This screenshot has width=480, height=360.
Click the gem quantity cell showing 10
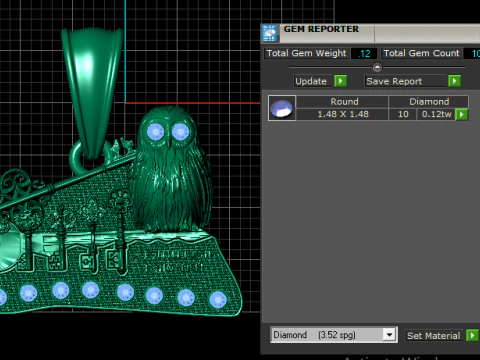403,114
